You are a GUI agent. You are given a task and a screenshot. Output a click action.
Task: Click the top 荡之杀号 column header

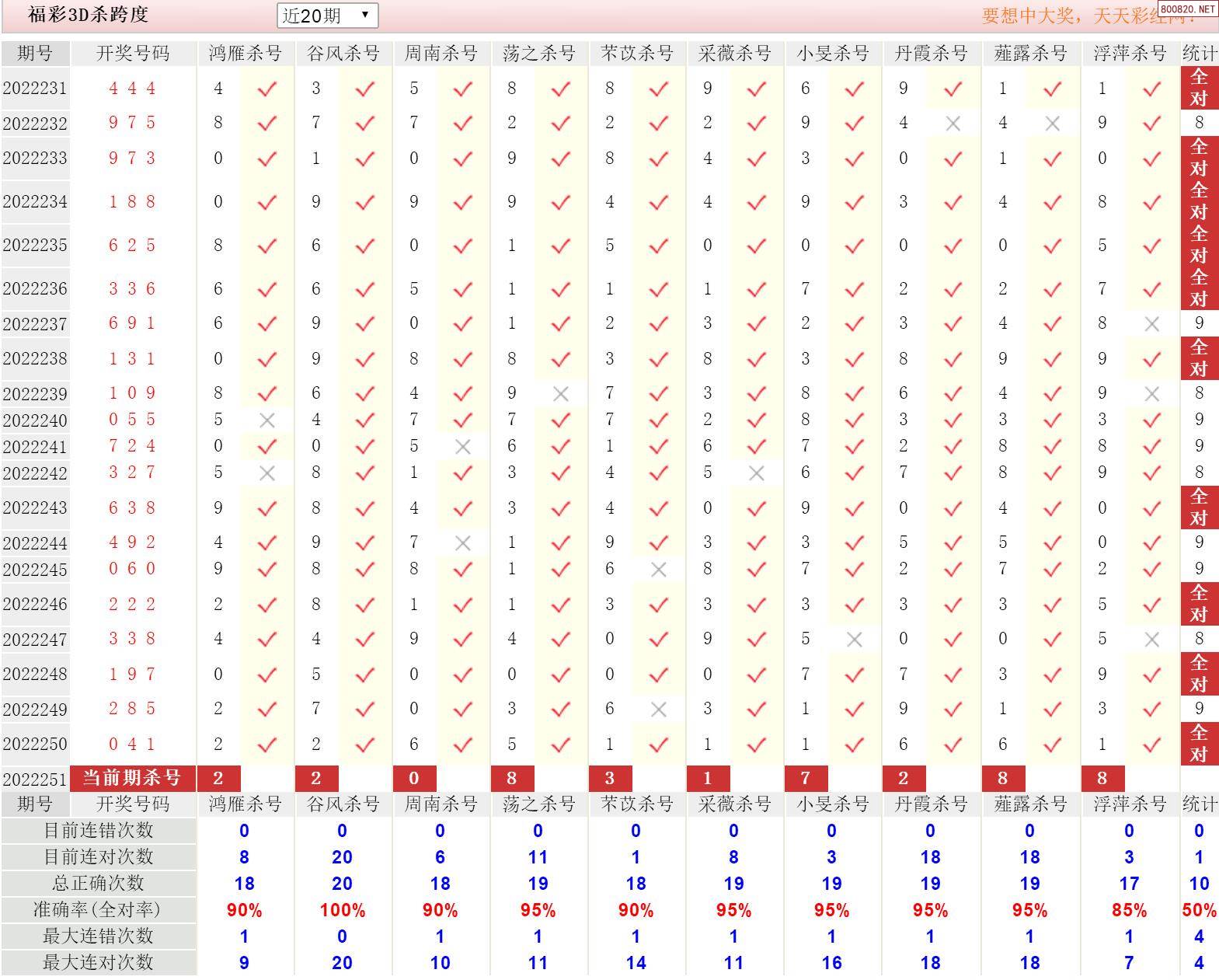(539, 54)
